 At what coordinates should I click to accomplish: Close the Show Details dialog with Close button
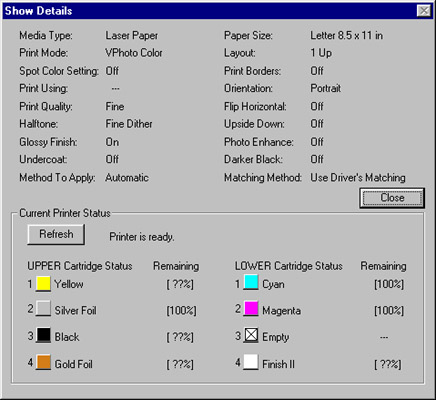click(392, 198)
